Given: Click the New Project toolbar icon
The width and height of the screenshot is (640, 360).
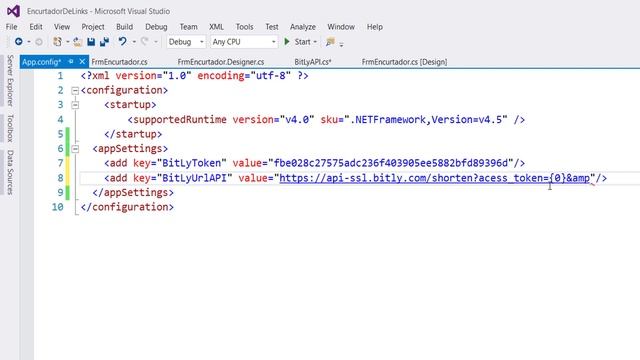Looking at the screenshot, I should click(x=58, y=42).
